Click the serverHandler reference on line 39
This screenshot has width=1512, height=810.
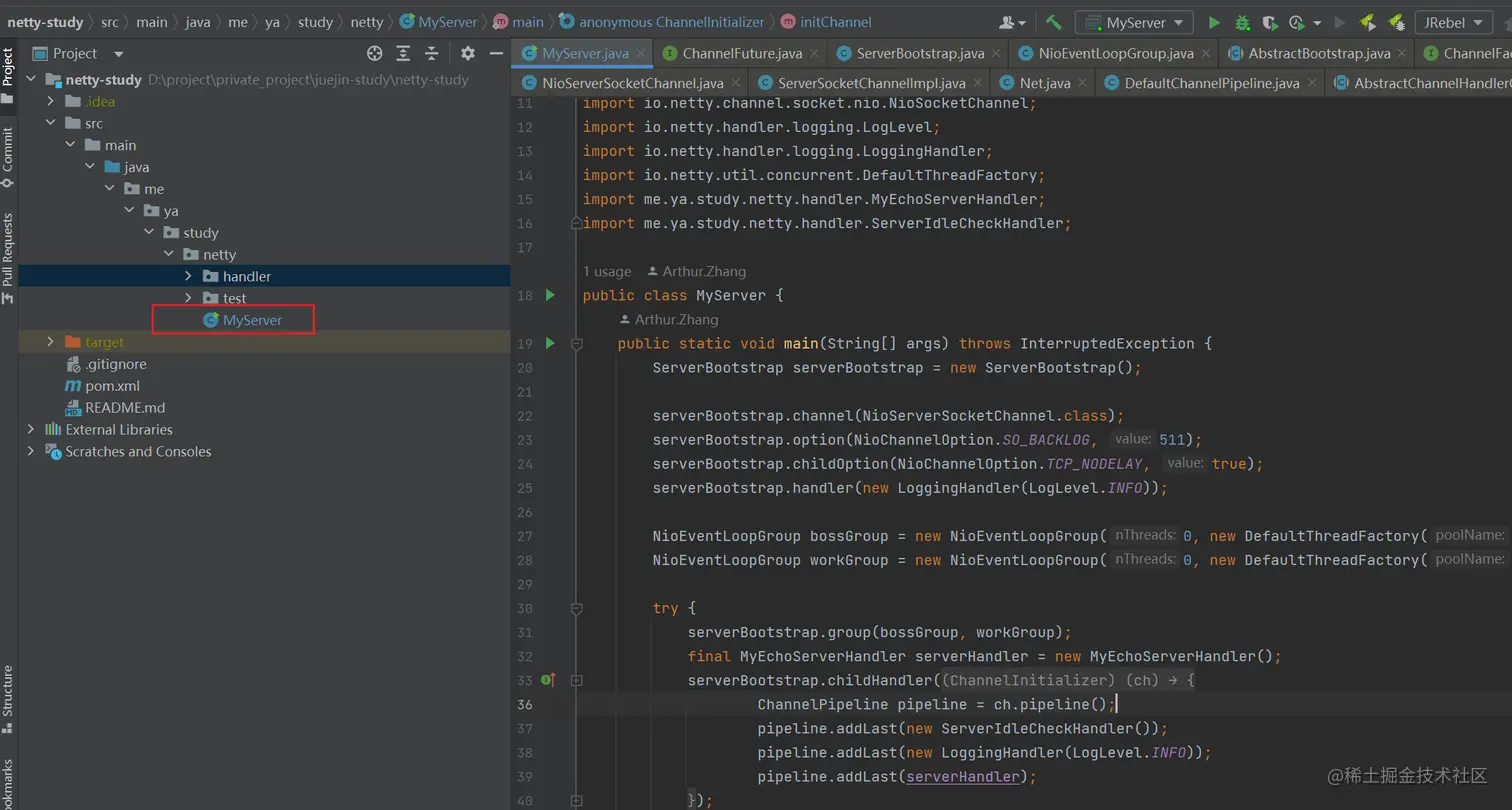click(964, 776)
